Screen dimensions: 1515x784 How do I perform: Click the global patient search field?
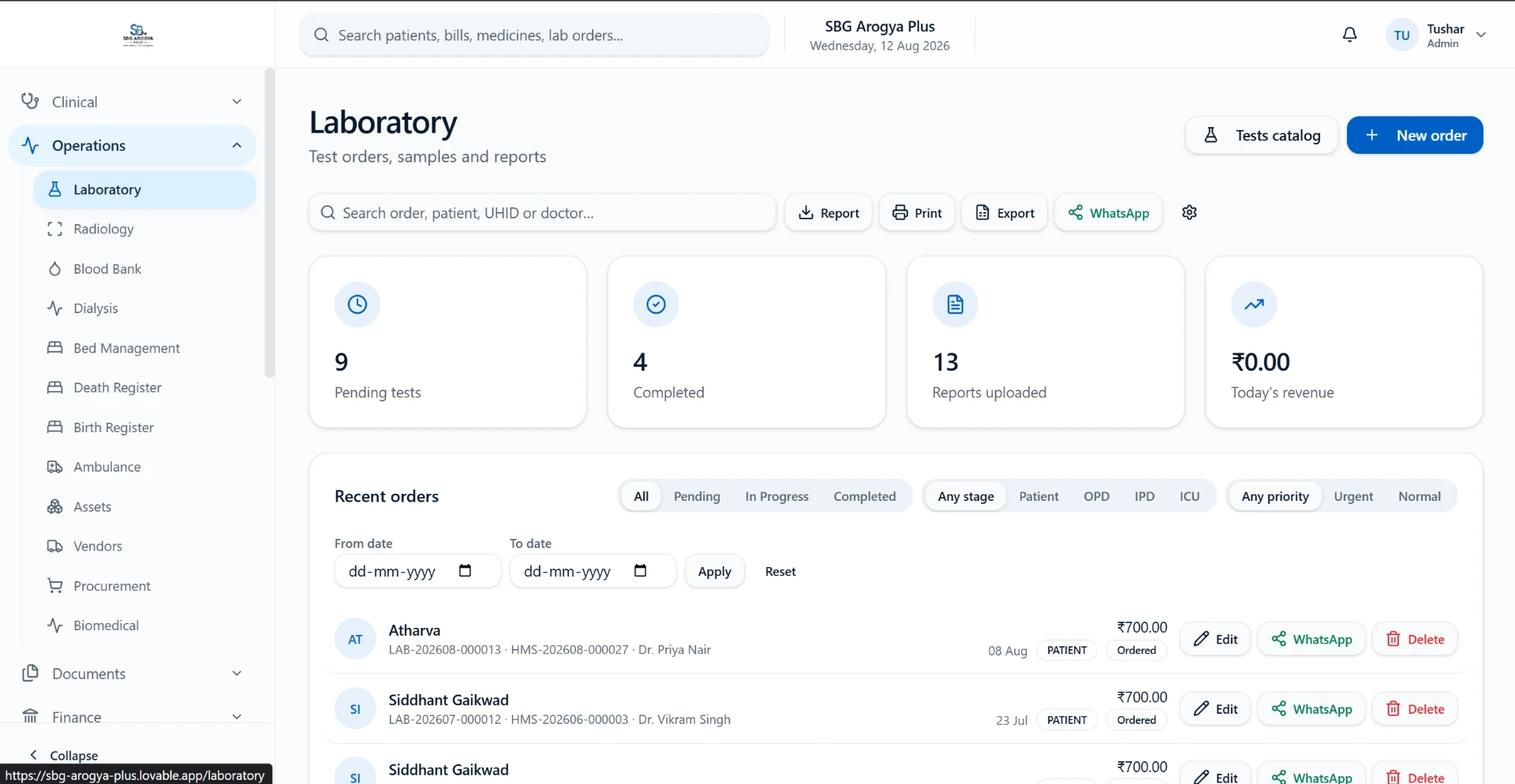(x=534, y=35)
